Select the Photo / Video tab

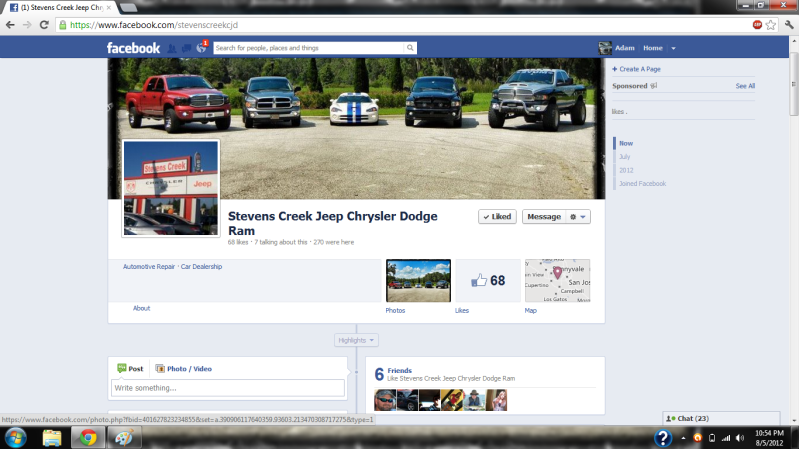pyautogui.click(x=183, y=368)
